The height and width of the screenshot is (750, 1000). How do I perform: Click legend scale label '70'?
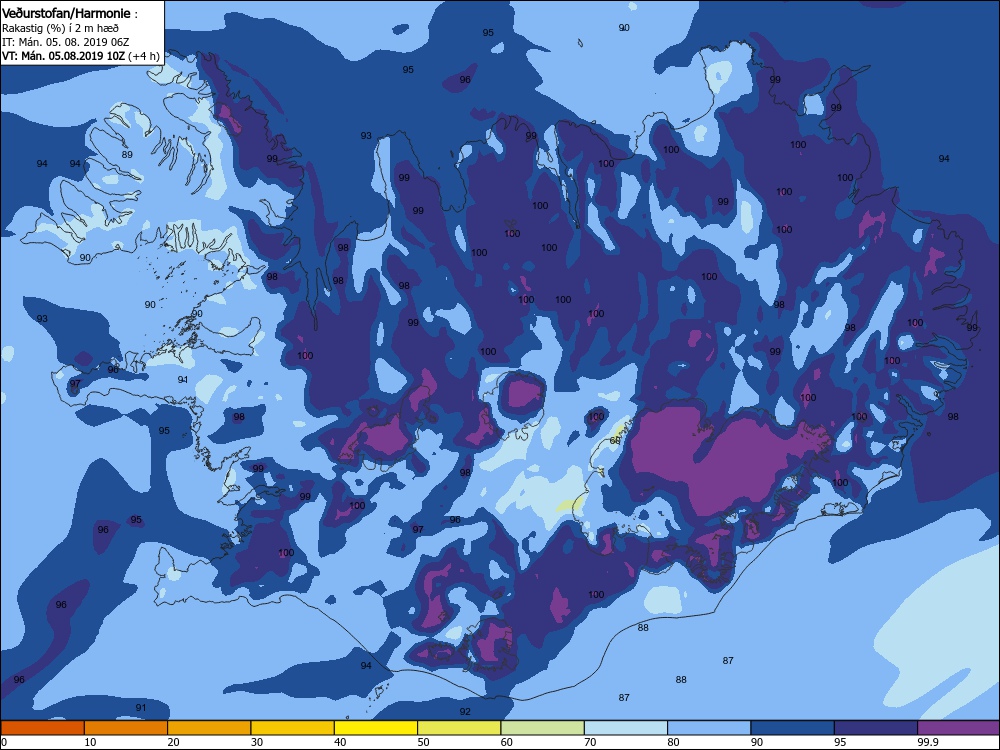tap(591, 742)
